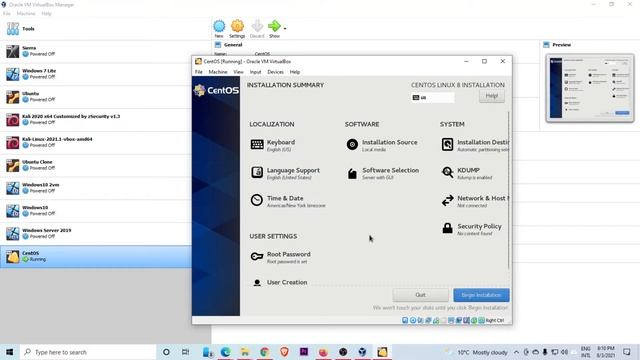Open View menu in CentOS VM window

pyautogui.click(x=238, y=72)
